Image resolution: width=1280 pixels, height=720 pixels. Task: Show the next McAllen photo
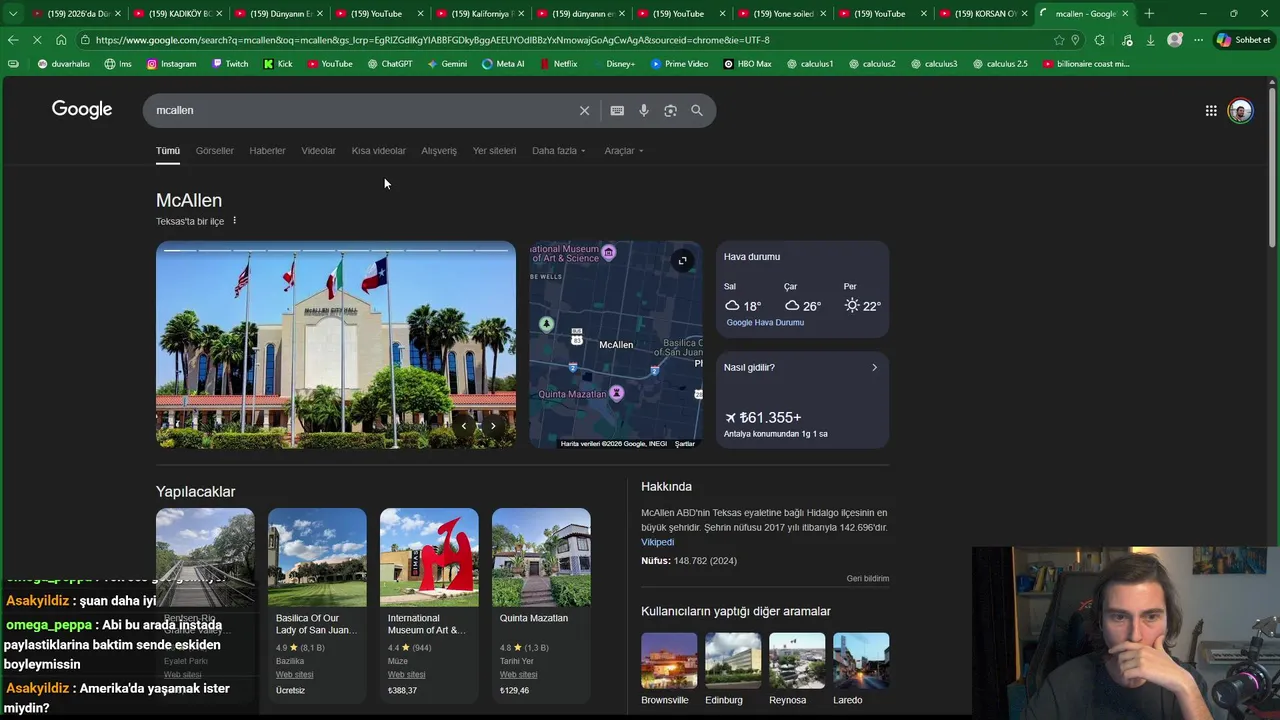[493, 426]
